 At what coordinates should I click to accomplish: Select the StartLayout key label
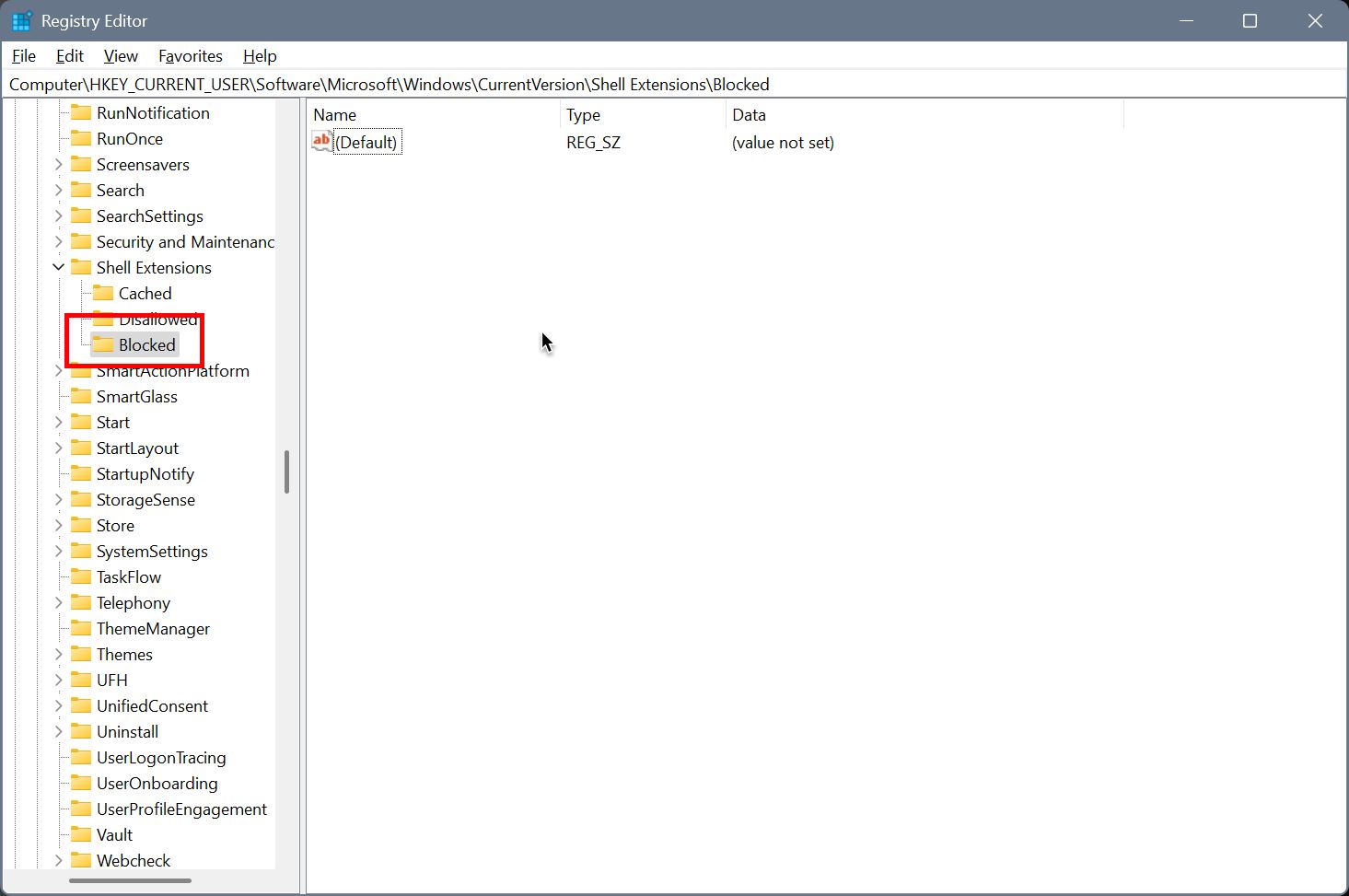pyautogui.click(x=138, y=448)
